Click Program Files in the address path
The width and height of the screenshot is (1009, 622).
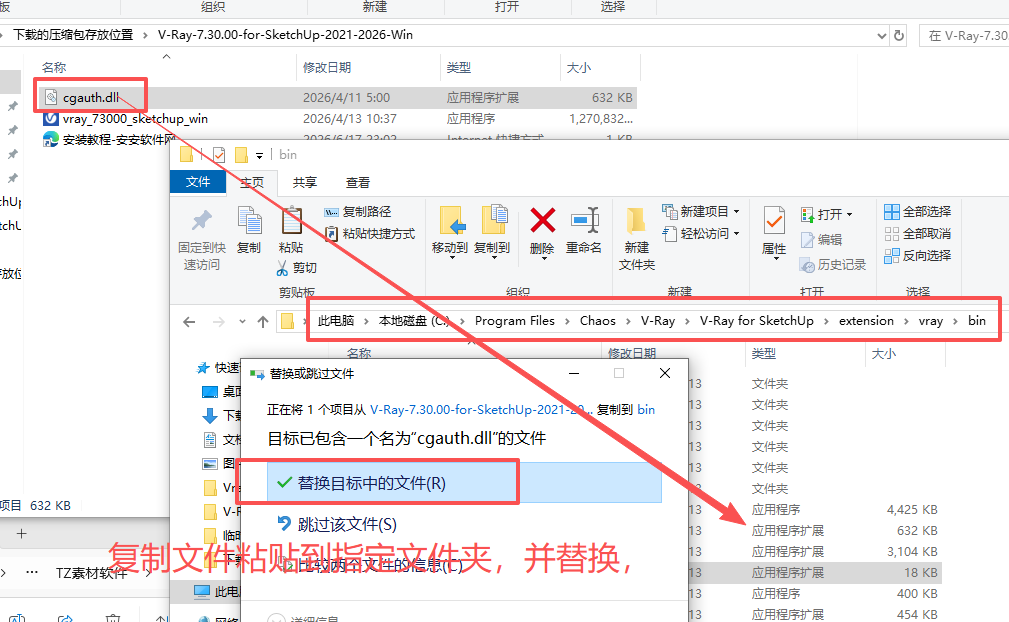point(514,320)
